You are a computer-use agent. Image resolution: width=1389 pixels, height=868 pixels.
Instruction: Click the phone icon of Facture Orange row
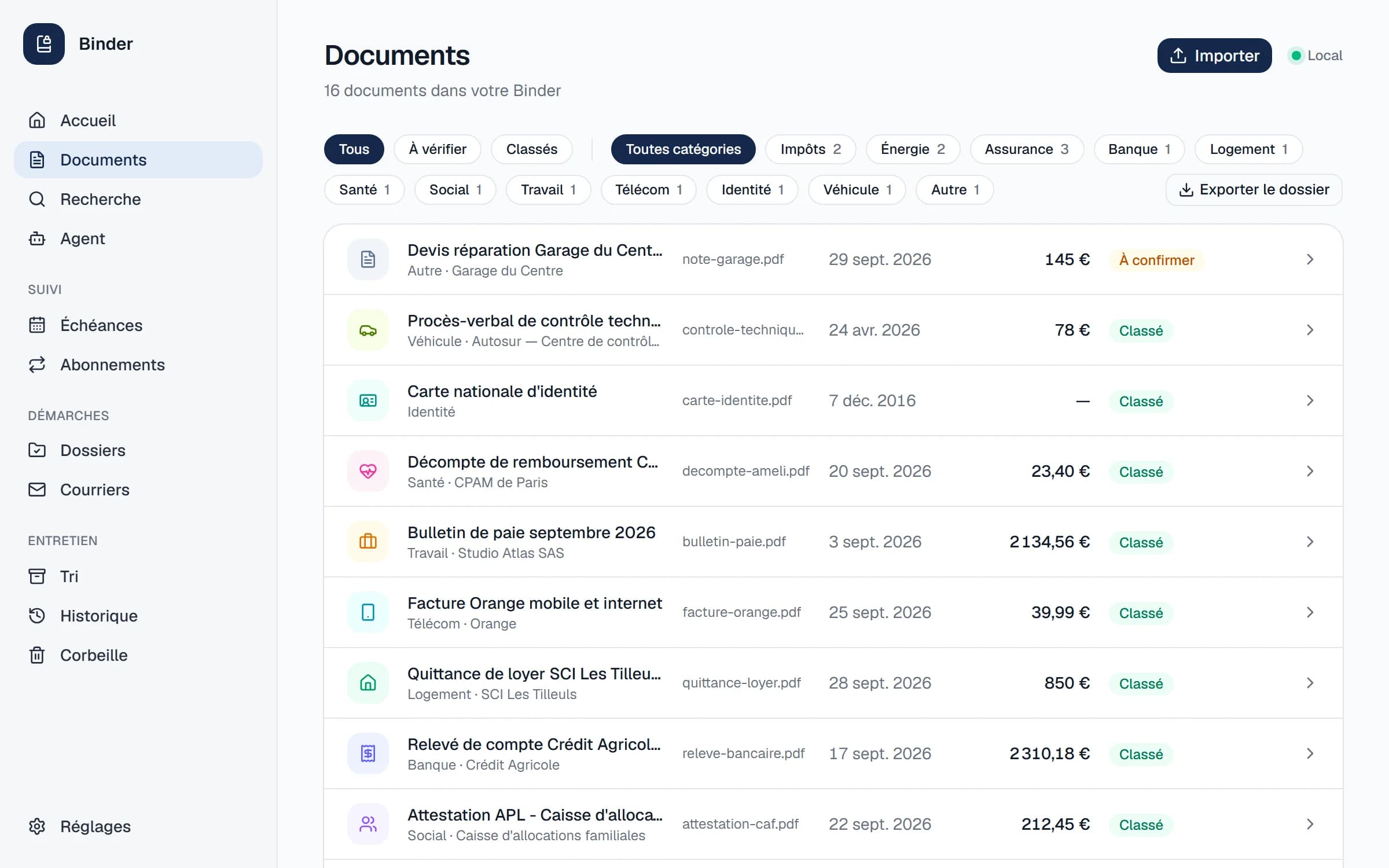368,612
